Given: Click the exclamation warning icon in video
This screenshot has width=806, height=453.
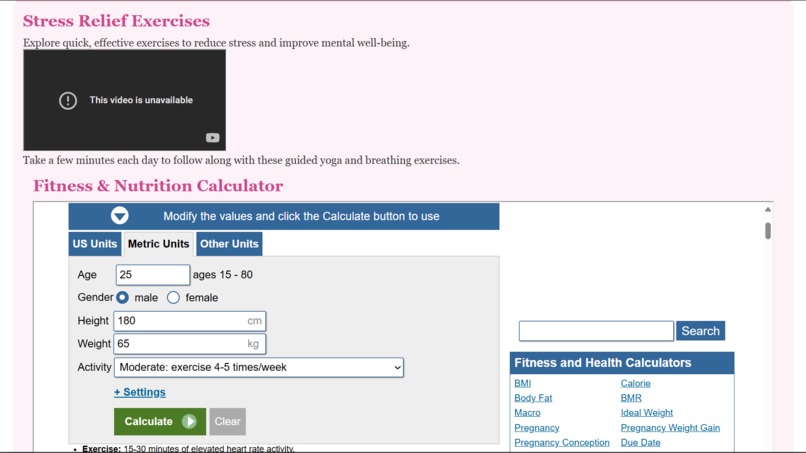Looking at the screenshot, I should [68, 100].
